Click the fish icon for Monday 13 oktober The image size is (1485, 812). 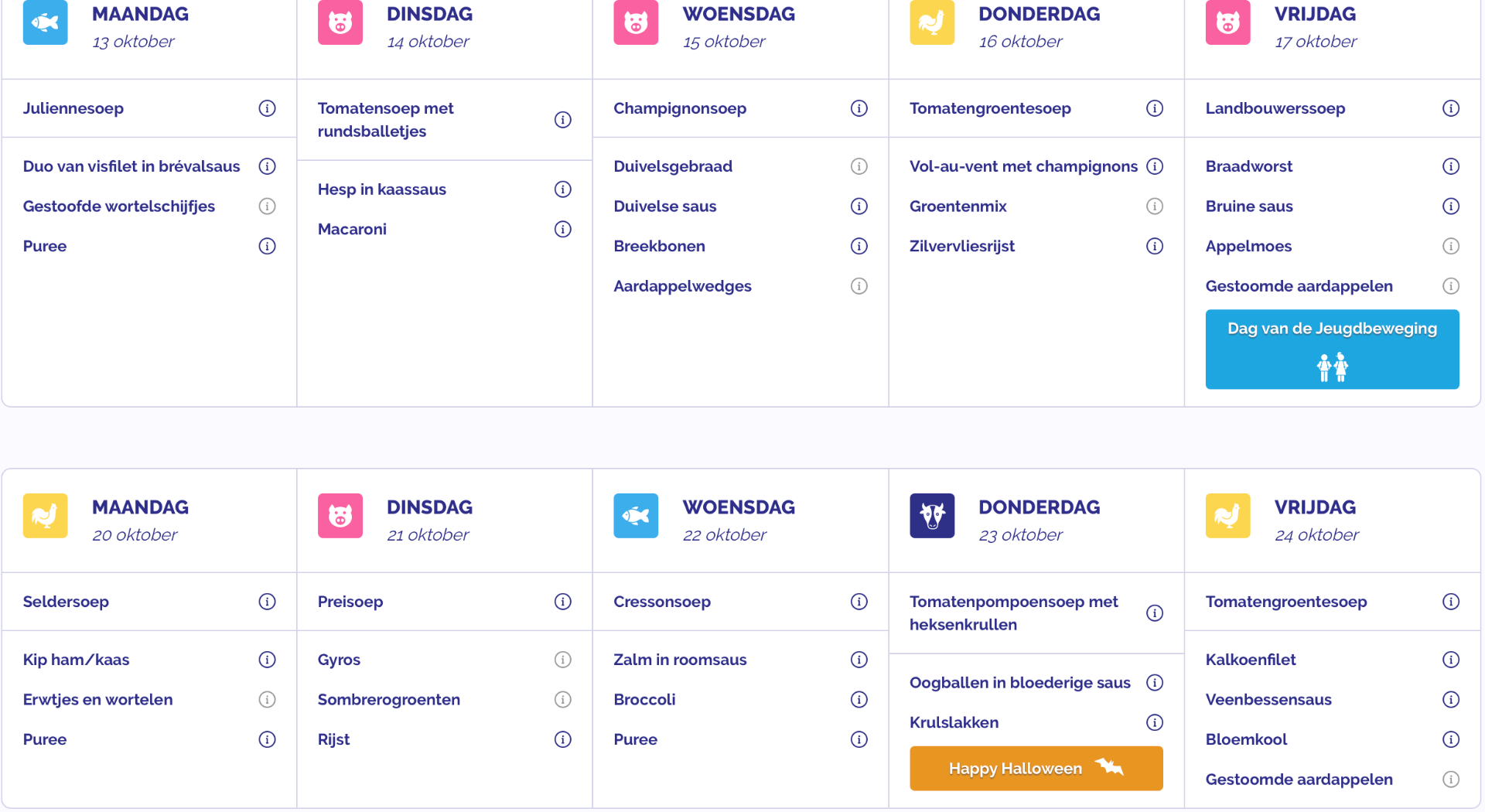[45, 22]
